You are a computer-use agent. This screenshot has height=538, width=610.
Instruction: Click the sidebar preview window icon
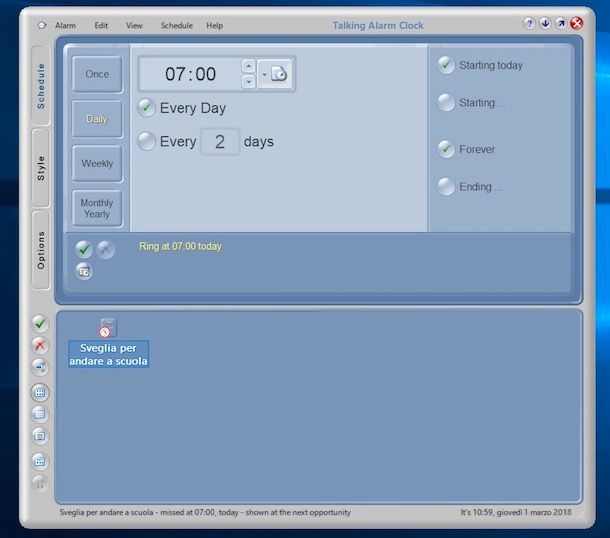(x=40, y=436)
